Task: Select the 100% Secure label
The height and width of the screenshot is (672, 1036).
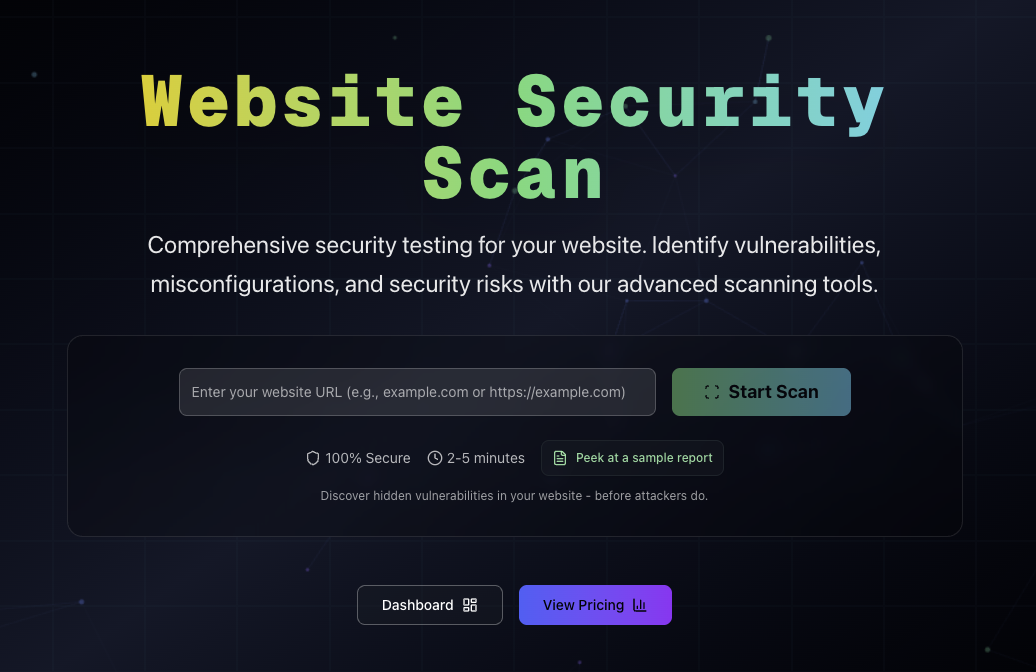Action: [x=367, y=458]
